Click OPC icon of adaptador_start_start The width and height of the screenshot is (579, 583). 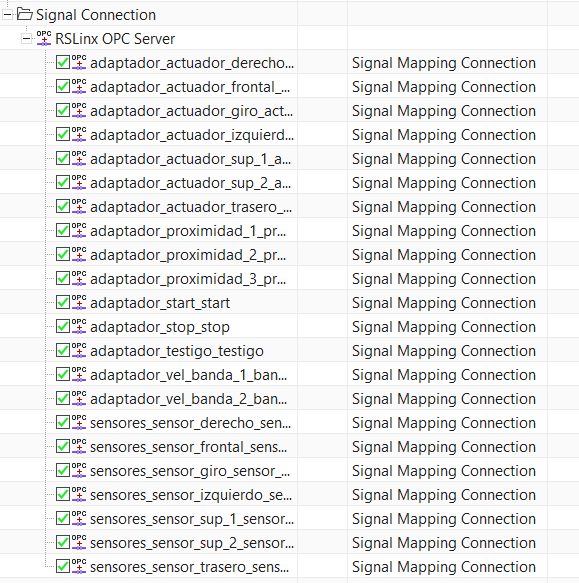coord(78,303)
